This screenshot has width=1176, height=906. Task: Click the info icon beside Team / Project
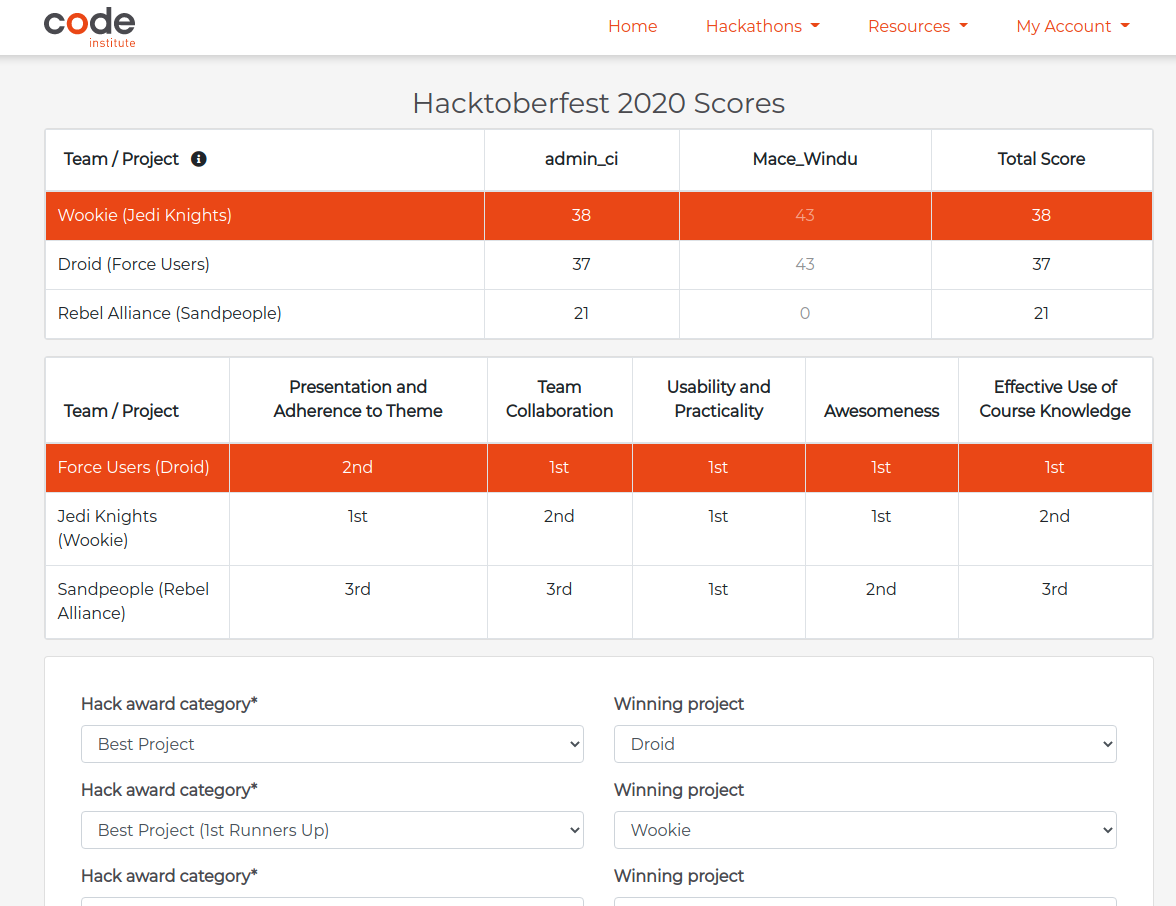(x=199, y=159)
